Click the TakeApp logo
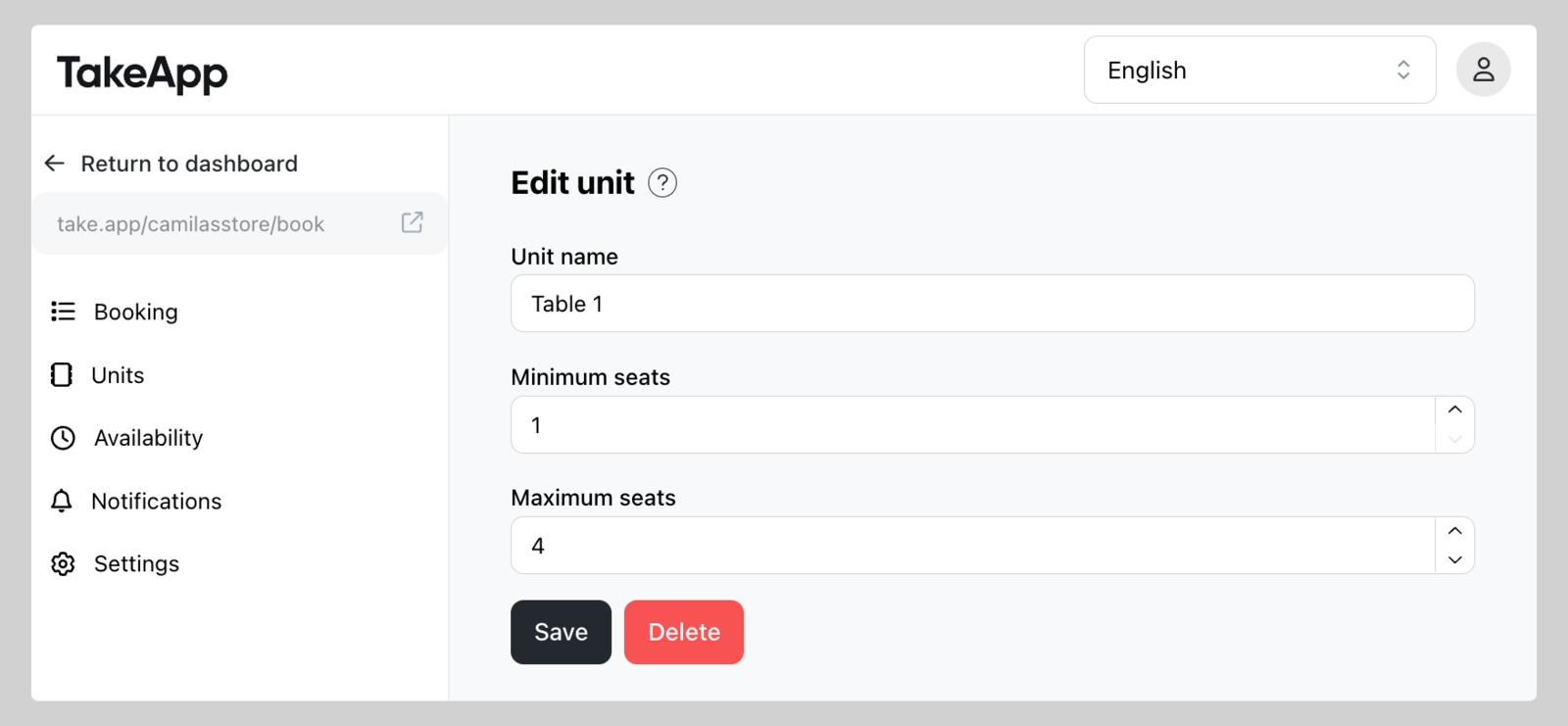Image resolution: width=1568 pixels, height=726 pixels. (142, 73)
